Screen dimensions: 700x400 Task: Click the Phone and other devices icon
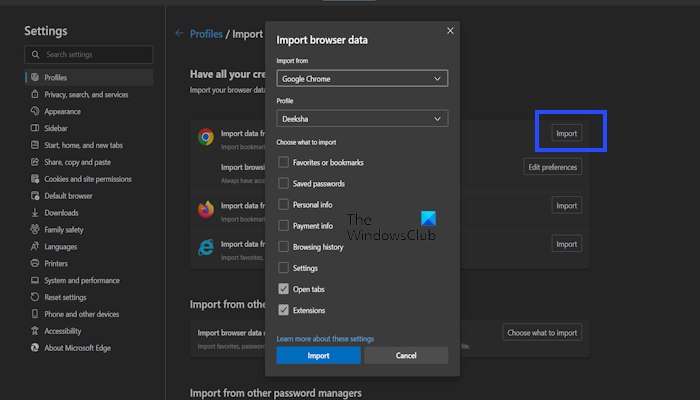(x=35, y=314)
